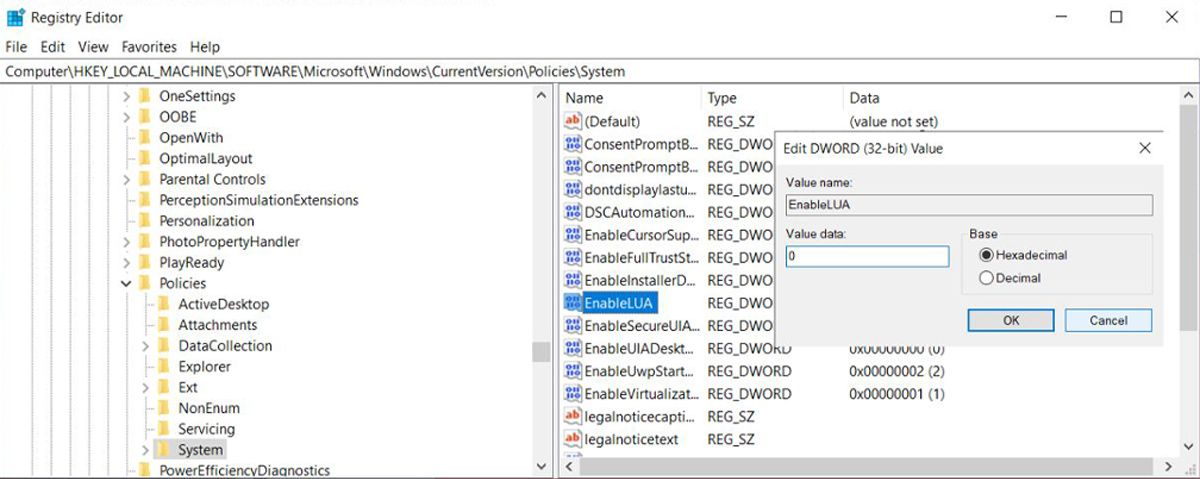The image size is (1200, 479).
Task: Open the Favorites menu
Action: pos(149,47)
